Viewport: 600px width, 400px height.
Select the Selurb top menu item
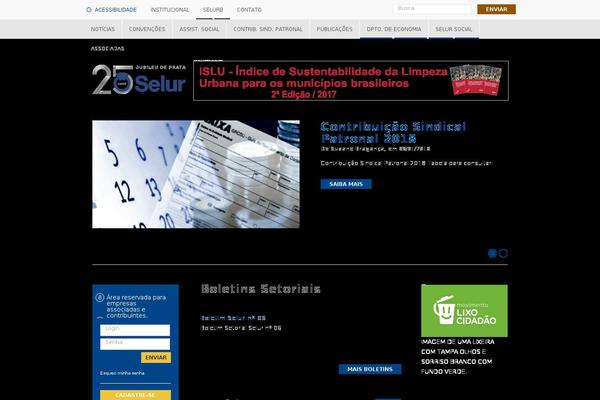pos(213,10)
